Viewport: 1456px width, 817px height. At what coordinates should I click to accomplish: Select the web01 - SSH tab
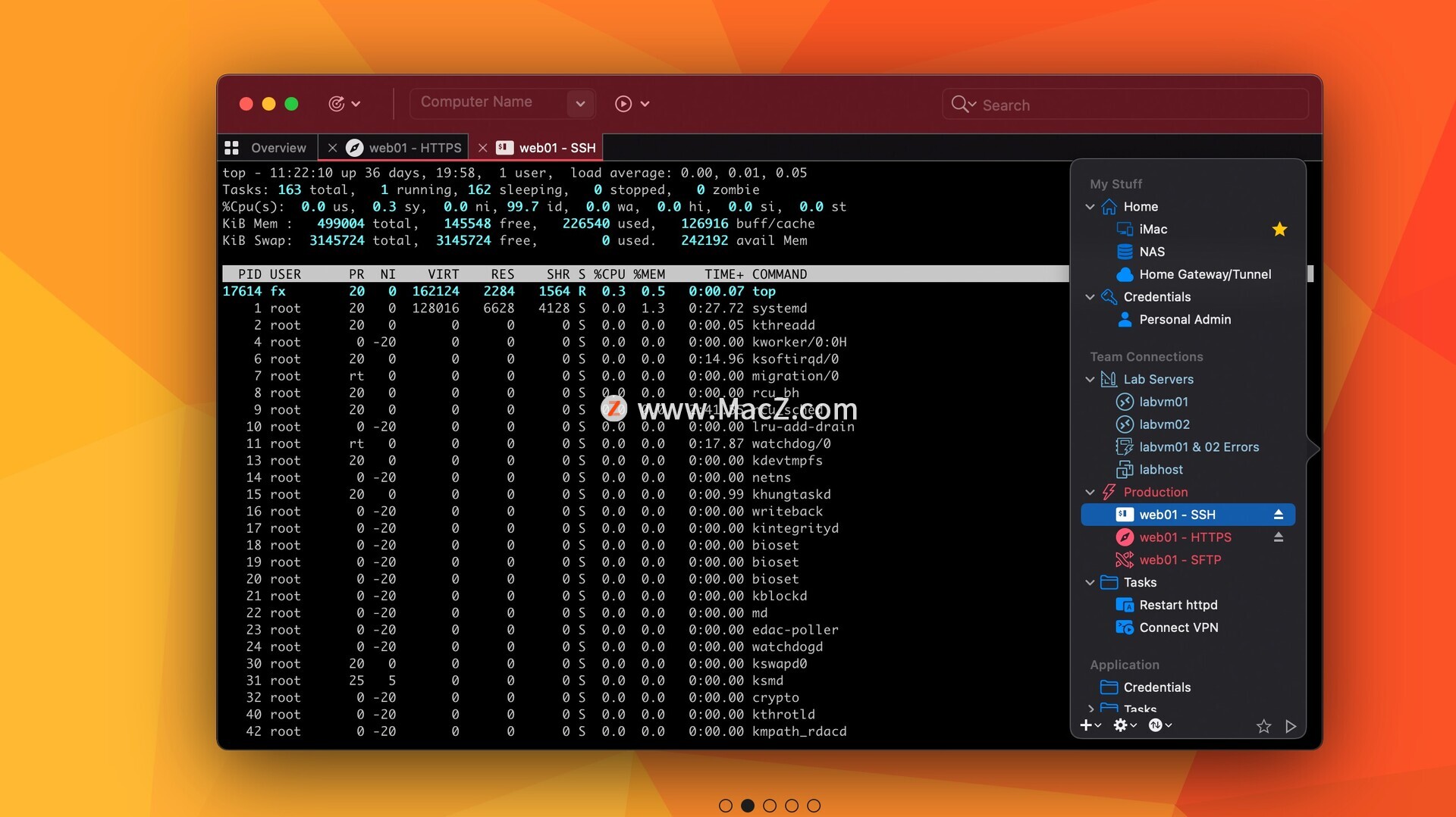pyautogui.click(x=536, y=148)
